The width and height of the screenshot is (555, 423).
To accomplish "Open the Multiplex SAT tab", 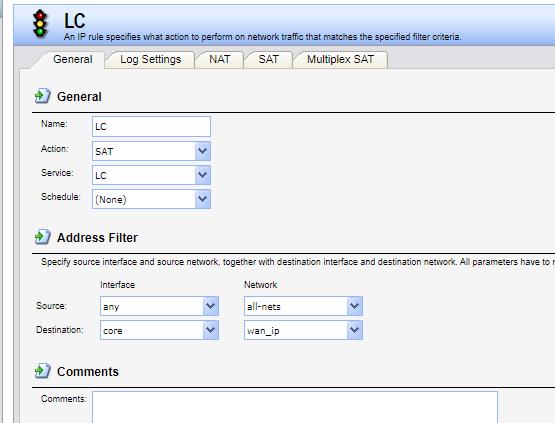I will click(x=341, y=59).
